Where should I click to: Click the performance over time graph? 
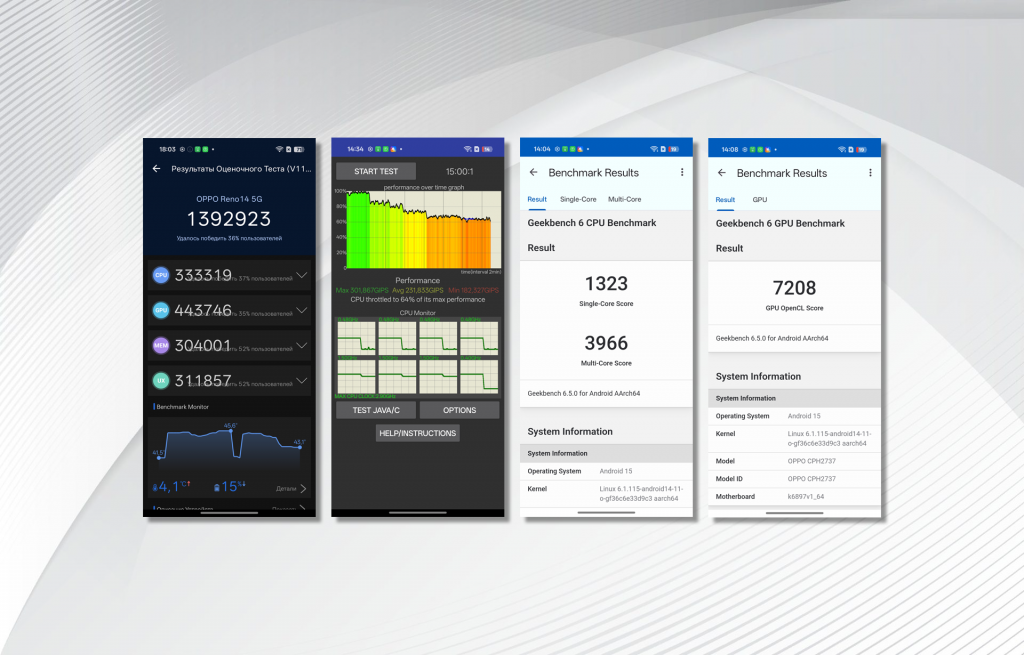[x=418, y=229]
